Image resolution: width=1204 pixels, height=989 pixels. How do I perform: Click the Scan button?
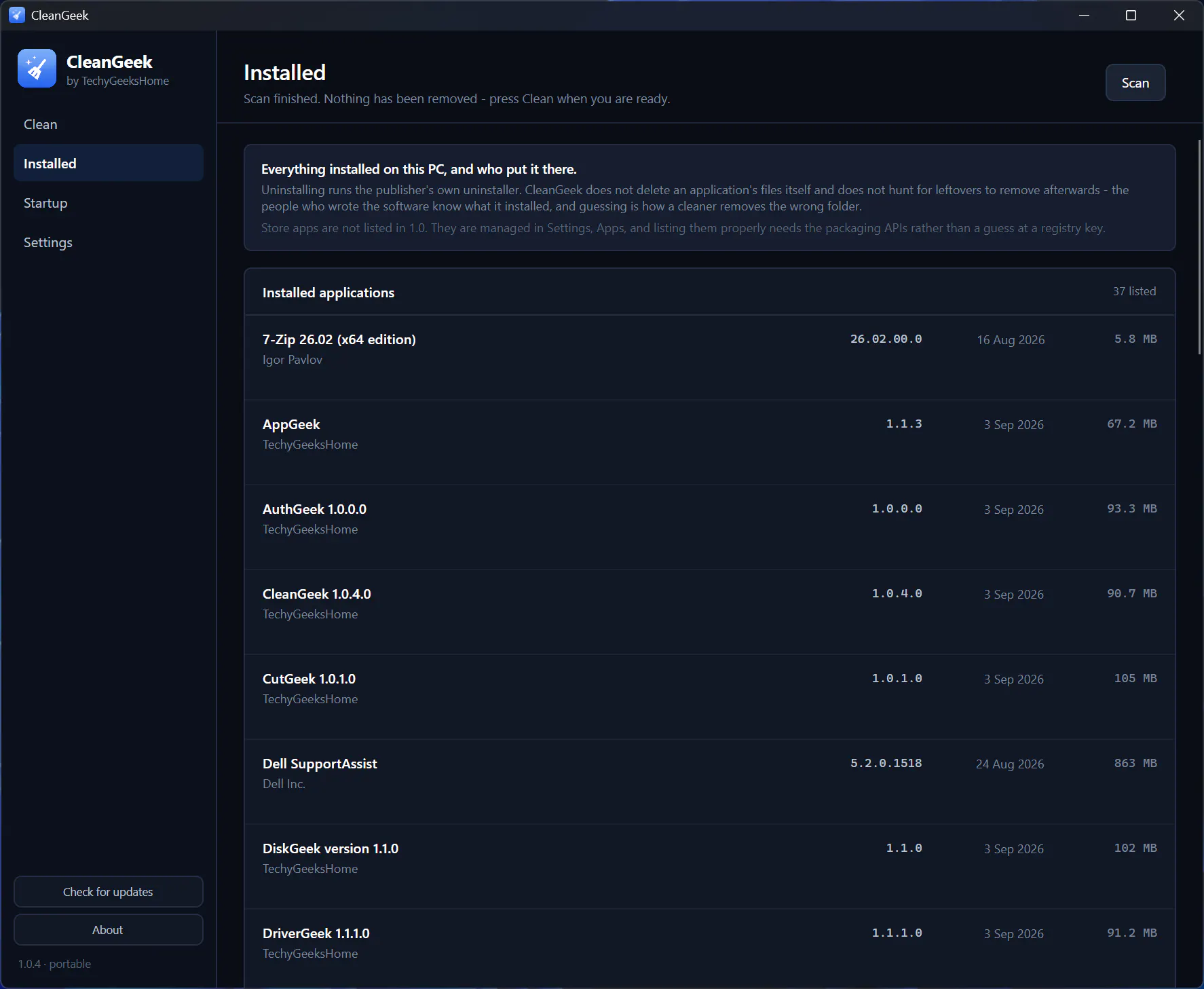coord(1135,83)
